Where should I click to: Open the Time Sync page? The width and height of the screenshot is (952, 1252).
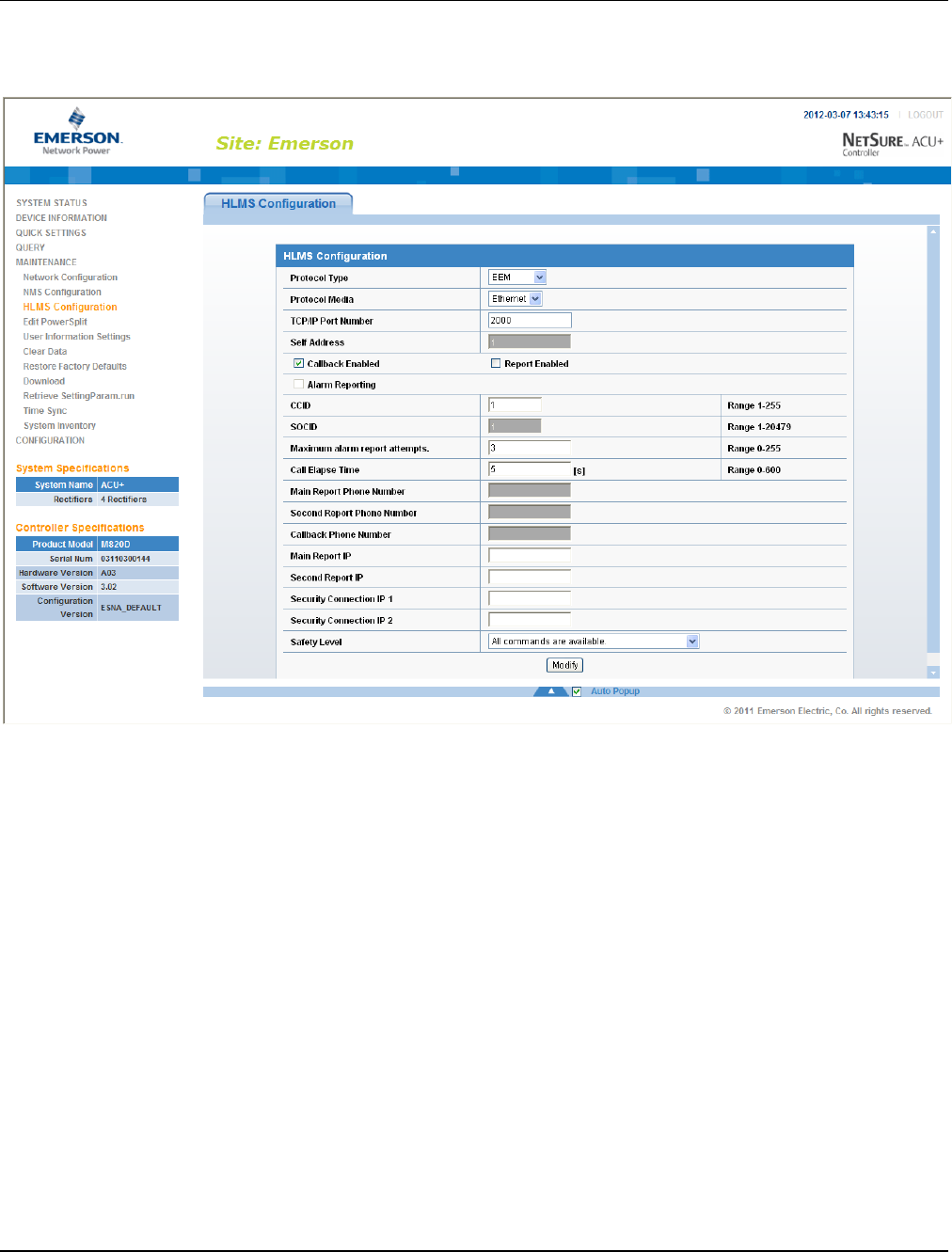pyautogui.click(x=45, y=411)
